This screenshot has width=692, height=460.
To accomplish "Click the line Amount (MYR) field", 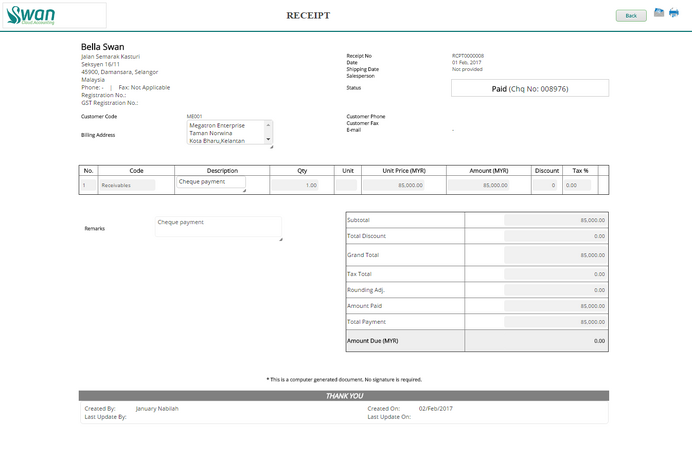I will pos(479,185).
